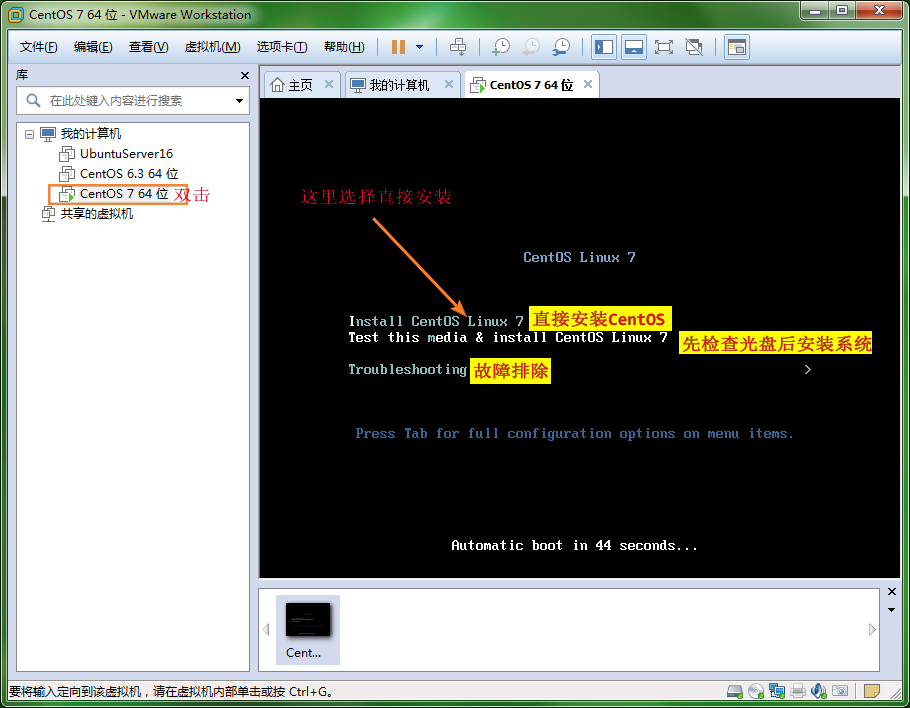Image resolution: width=910 pixels, height=708 pixels.
Task: Click the Troubleshooting submenu arrow
Action: 807,370
